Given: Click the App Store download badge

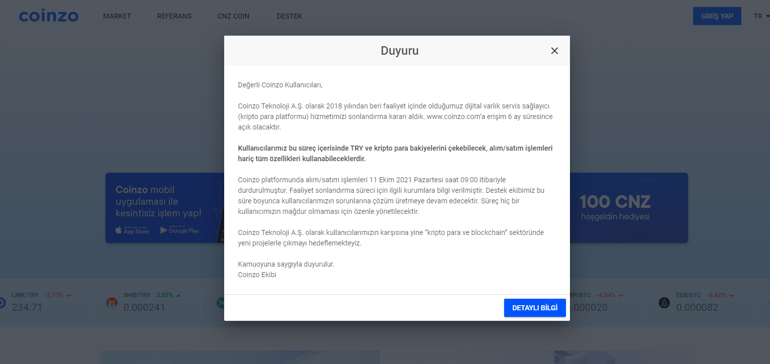Looking at the screenshot, I should 132,230.
